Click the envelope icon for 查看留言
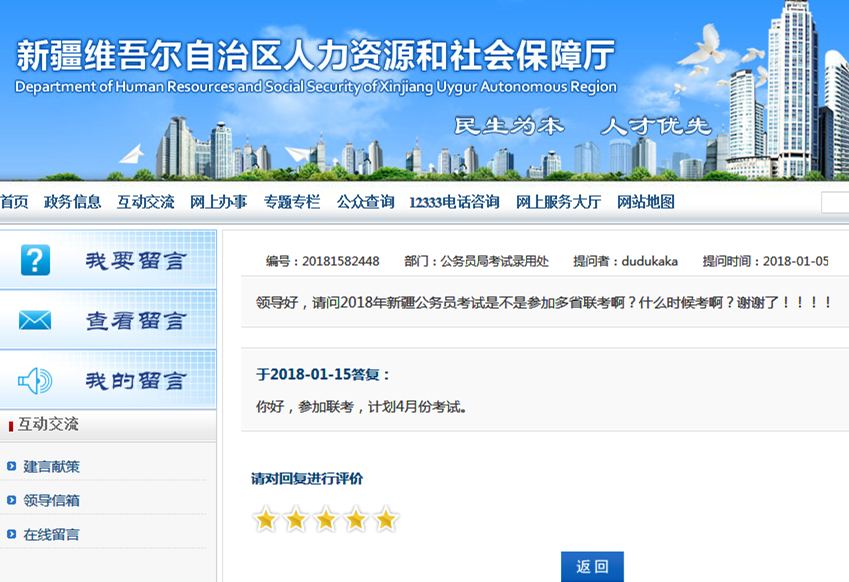Image resolution: width=849 pixels, height=582 pixels. pos(35,321)
